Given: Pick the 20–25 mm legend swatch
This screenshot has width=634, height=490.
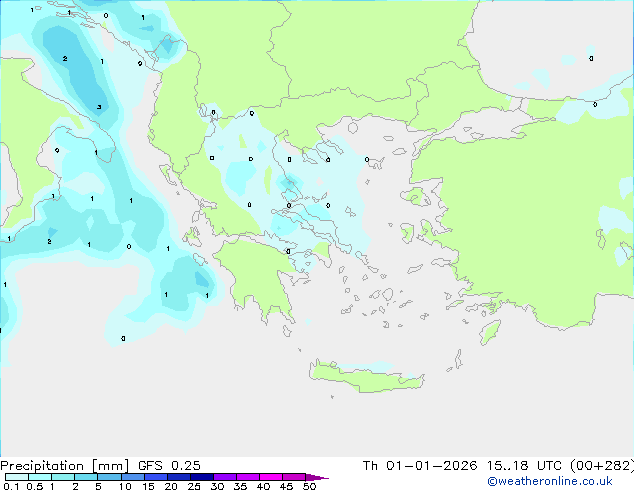Looking at the screenshot, I should (x=178, y=477).
